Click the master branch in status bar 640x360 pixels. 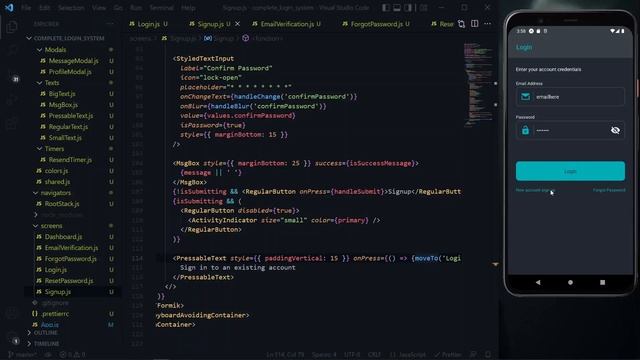point(22,355)
